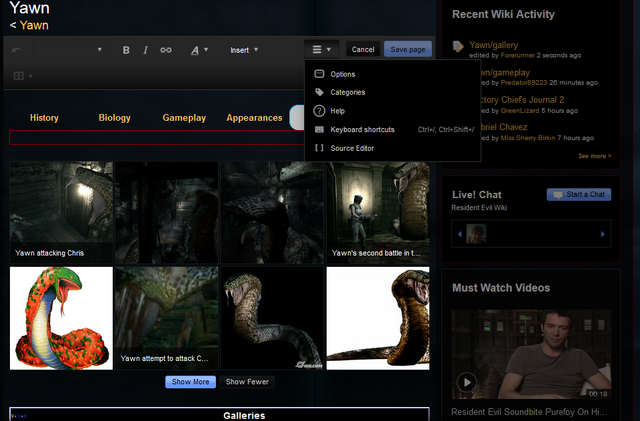This screenshot has height=421, width=640.
Task: Click the Show More gallery button
Action: (191, 382)
